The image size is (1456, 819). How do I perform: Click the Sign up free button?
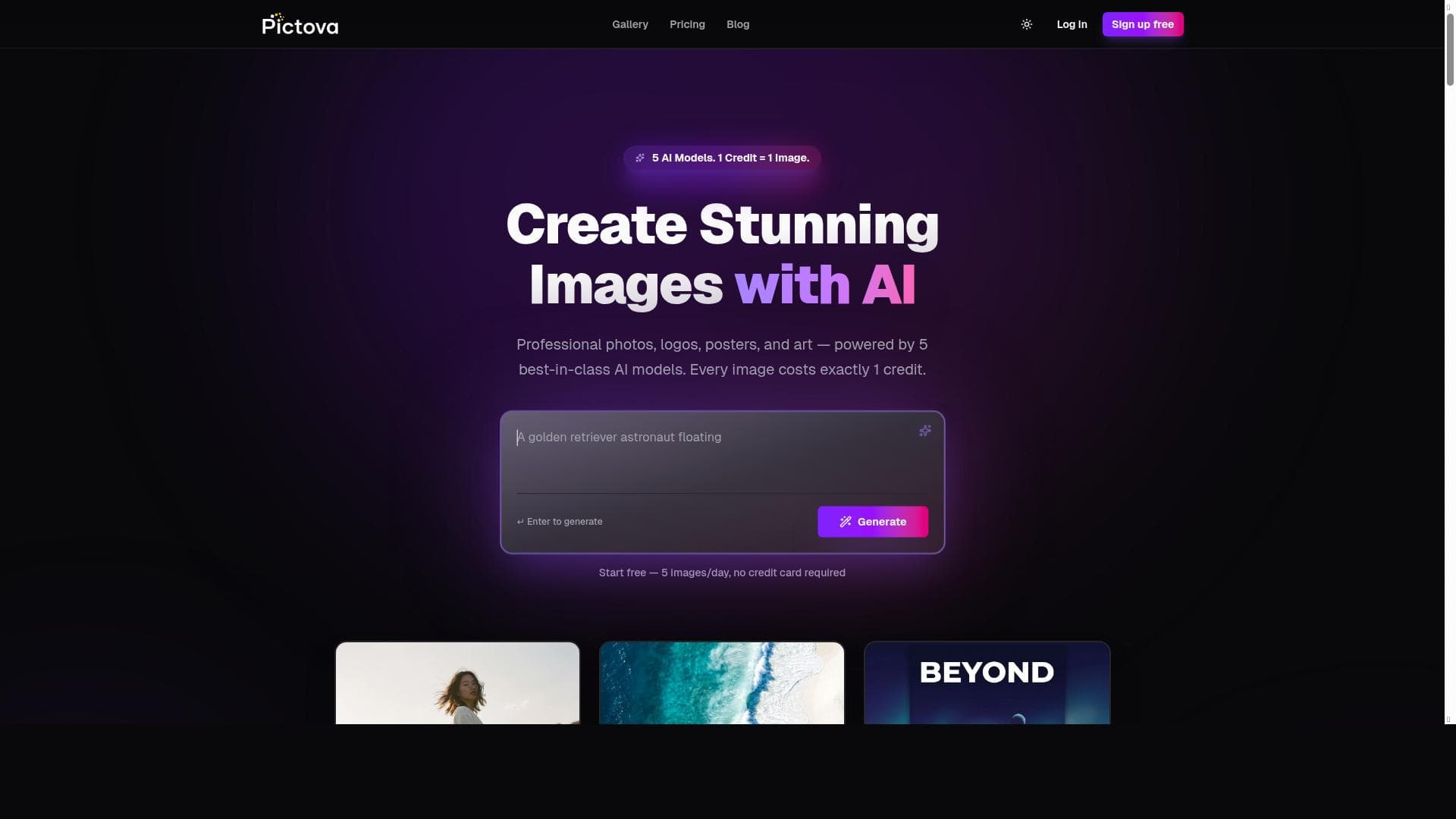coord(1143,24)
